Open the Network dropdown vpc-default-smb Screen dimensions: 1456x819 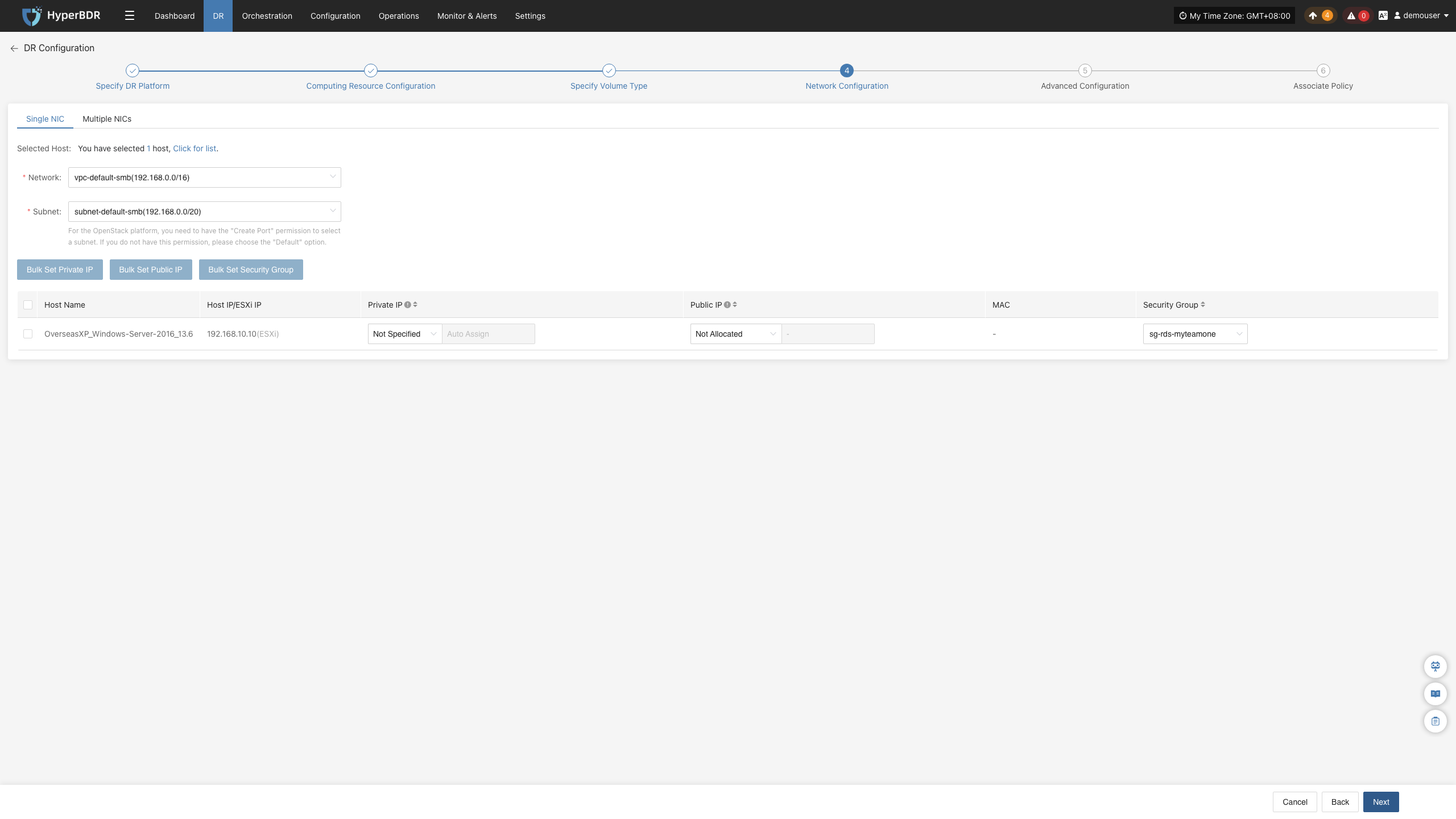[205, 177]
